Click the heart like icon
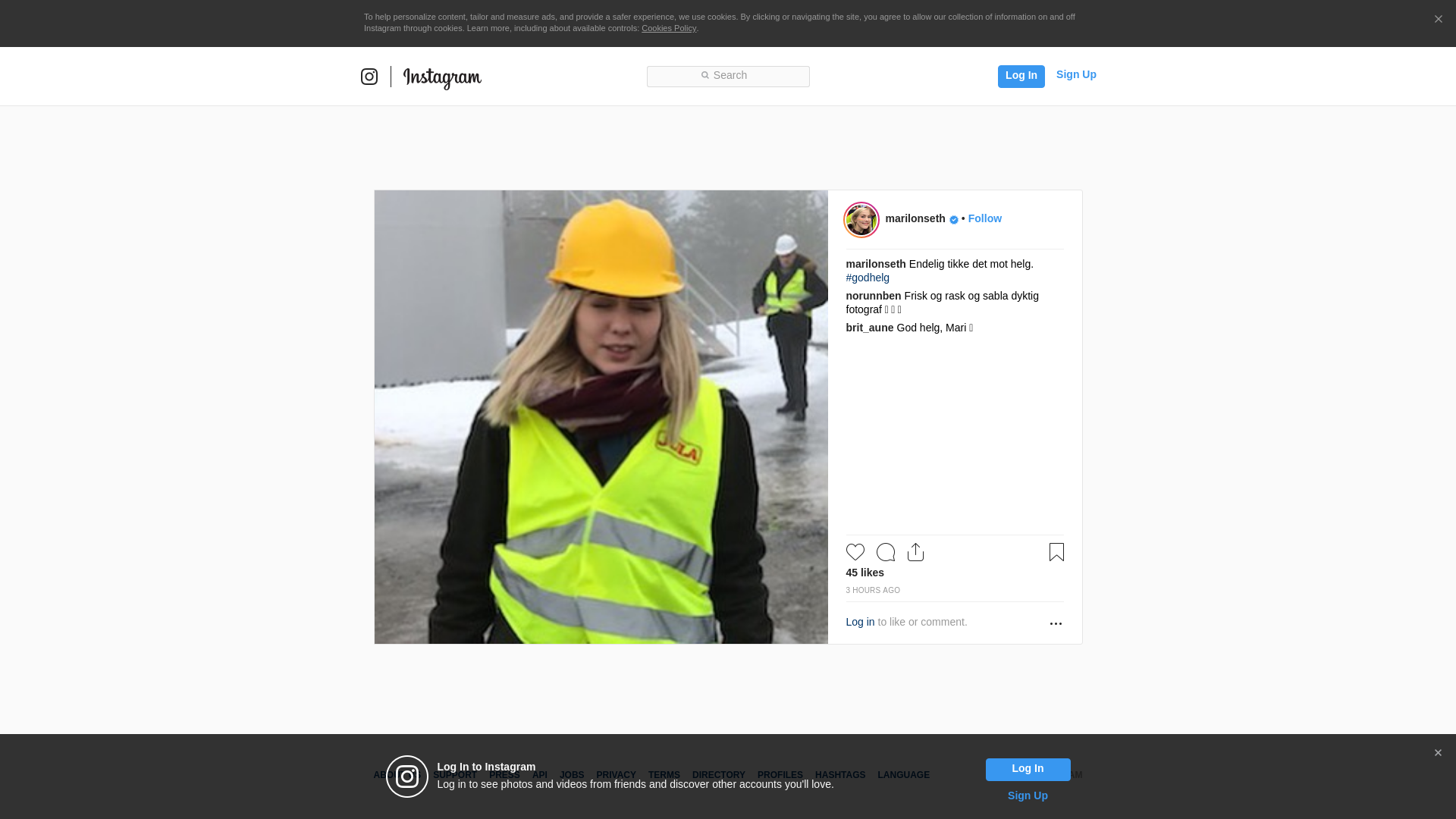1456x819 pixels. coord(855,552)
